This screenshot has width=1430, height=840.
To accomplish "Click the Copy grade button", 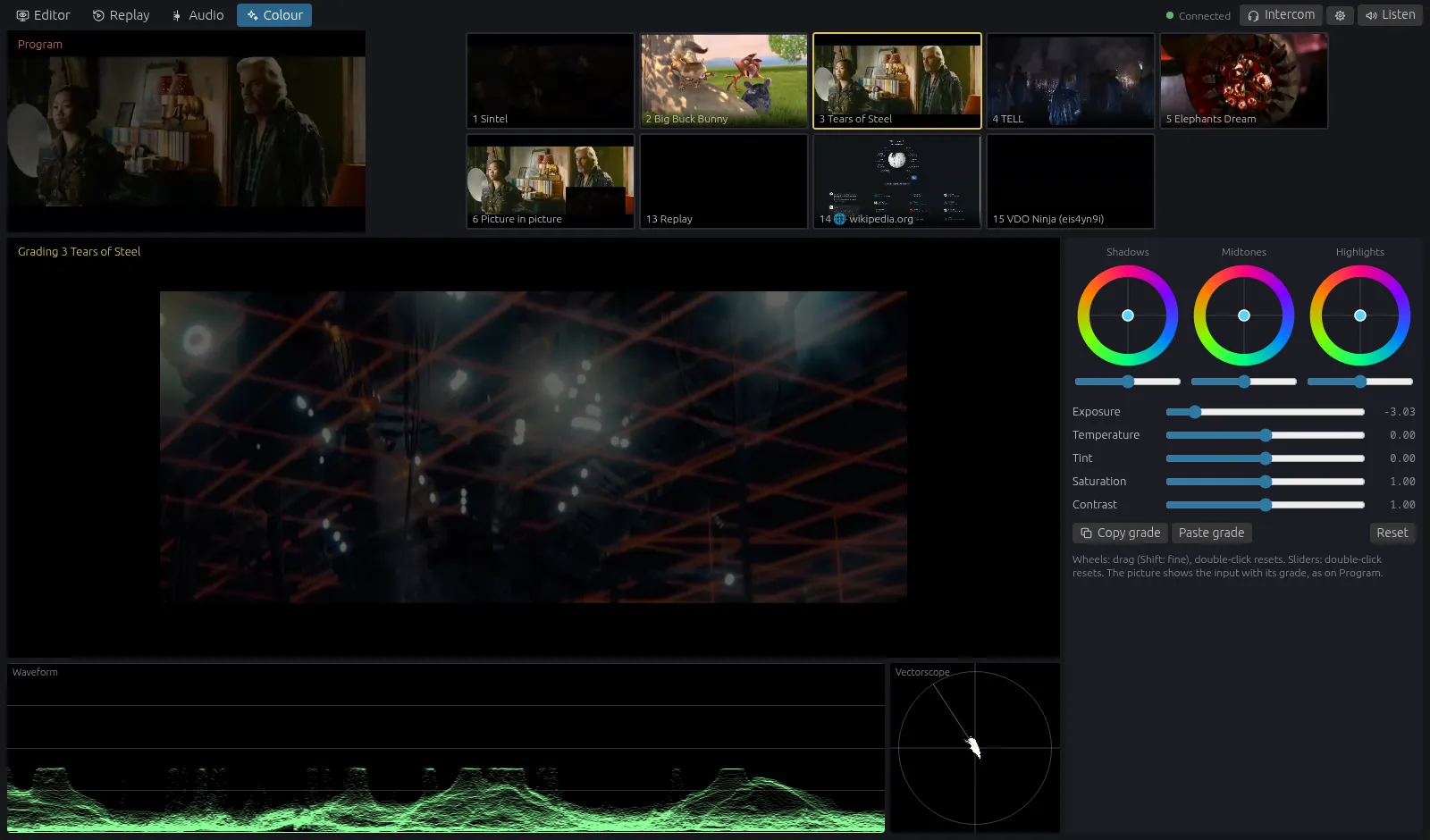I will pos(1120,533).
